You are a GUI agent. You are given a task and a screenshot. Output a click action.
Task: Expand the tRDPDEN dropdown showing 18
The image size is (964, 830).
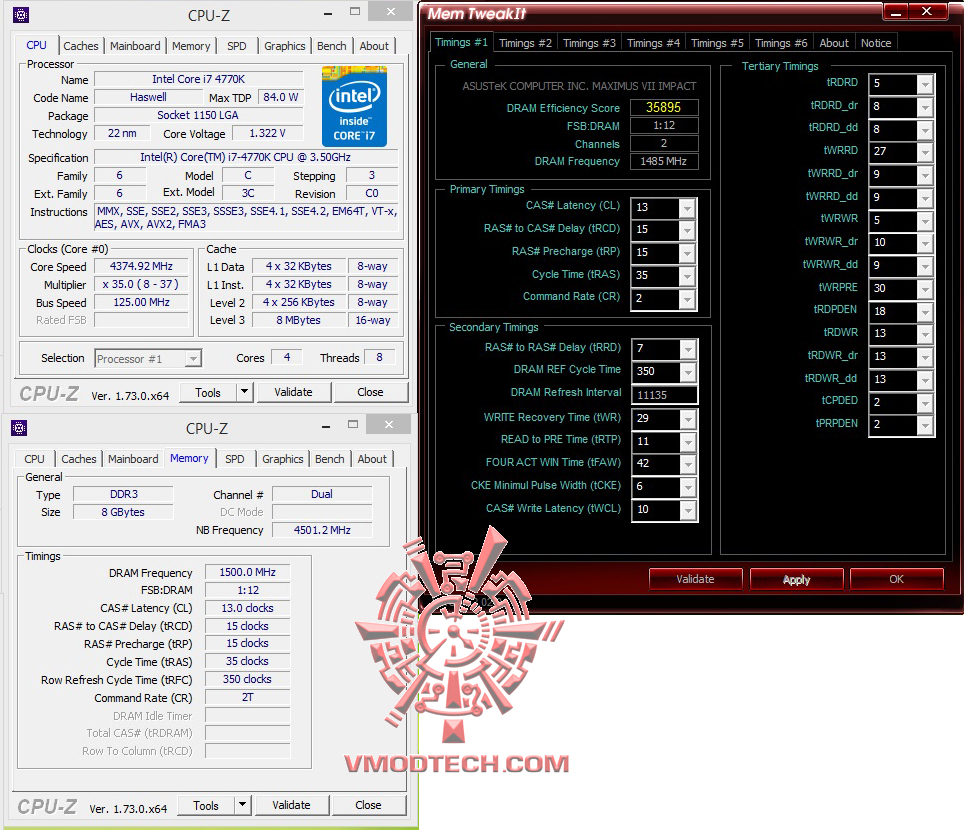pos(925,312)
